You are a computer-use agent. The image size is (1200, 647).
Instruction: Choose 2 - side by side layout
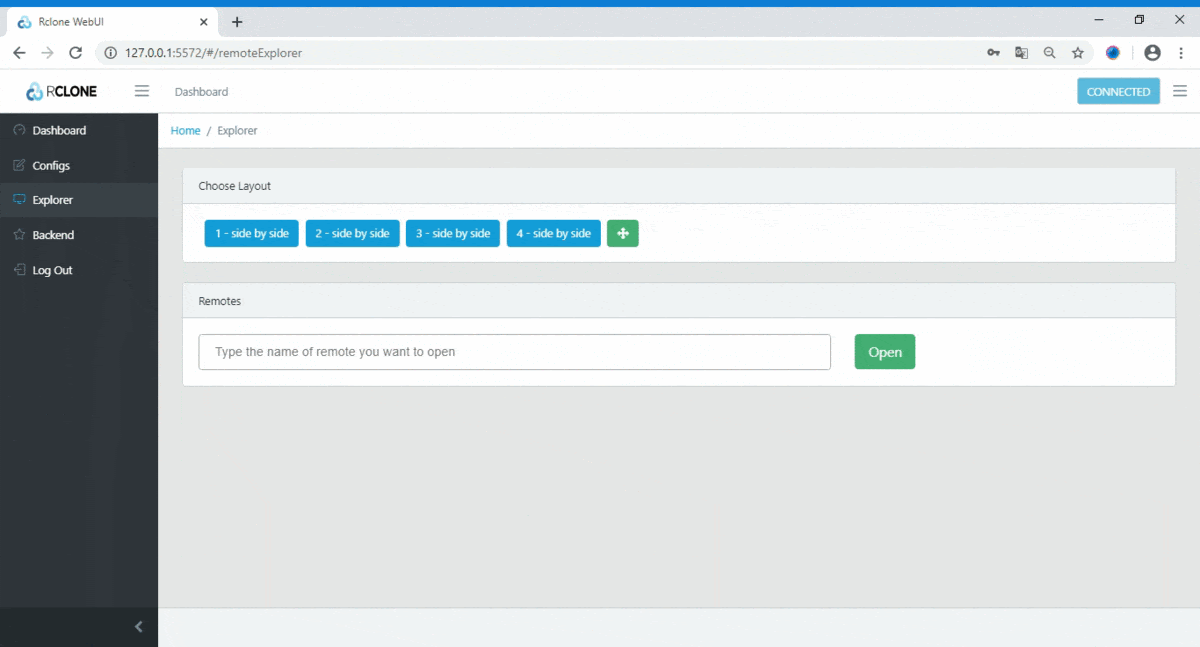352,233
